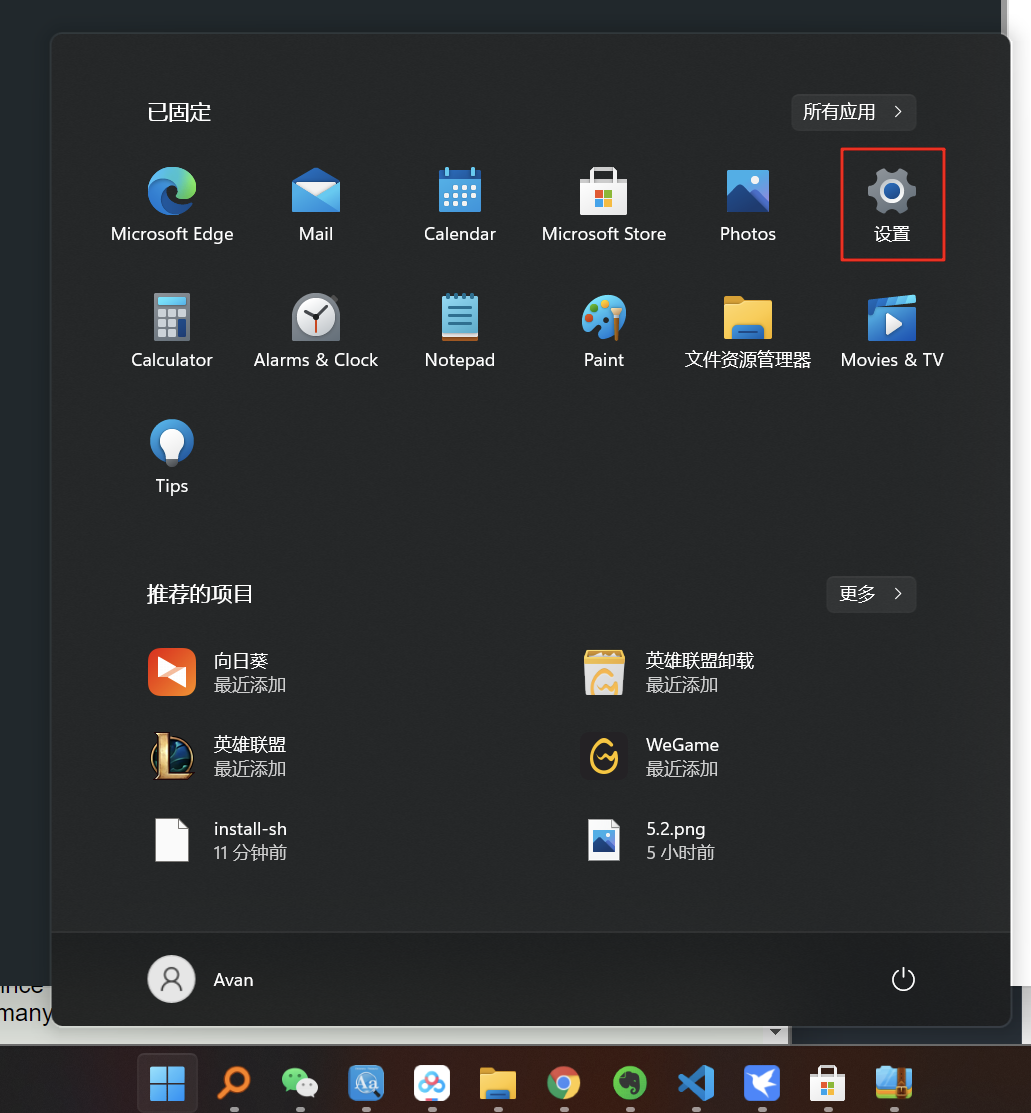This screenshot has height=1113, width=1031.
Task: Launch Alarms & Clock
Action: click(x=316, y=331)
